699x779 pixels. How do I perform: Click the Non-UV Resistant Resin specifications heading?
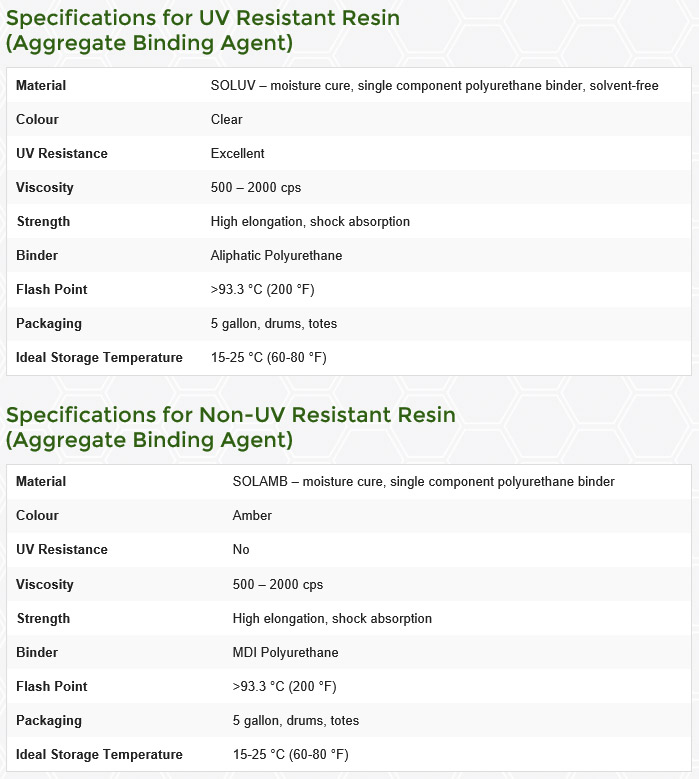pos(231,428)
